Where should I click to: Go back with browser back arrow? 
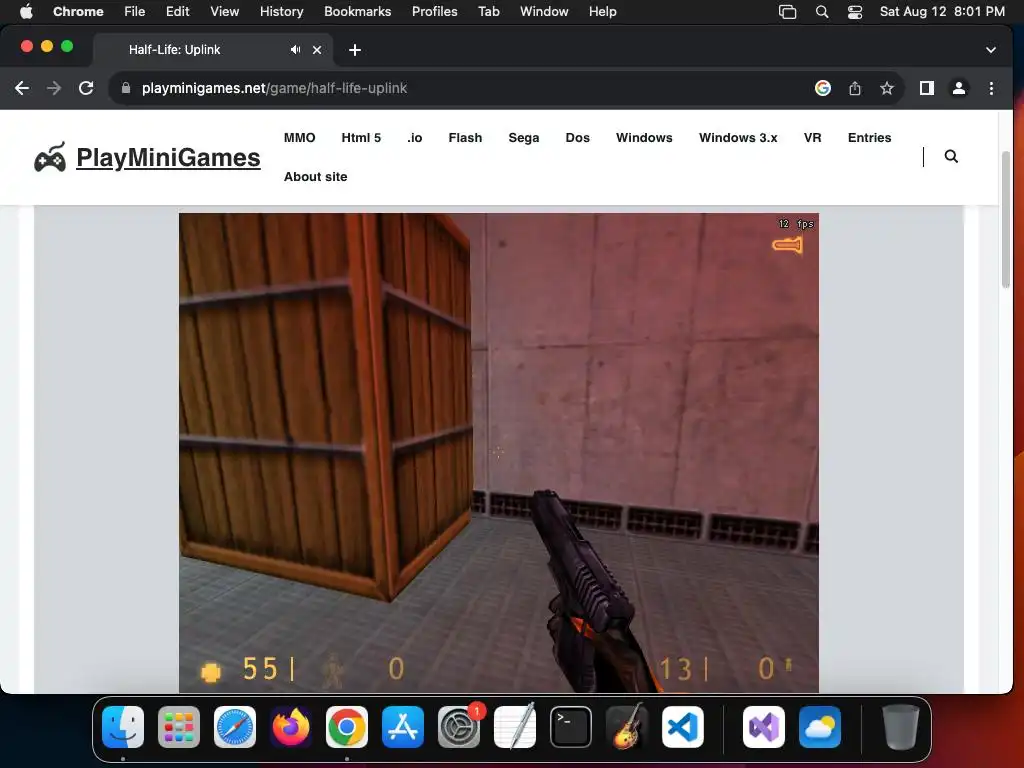pos(22,88)
